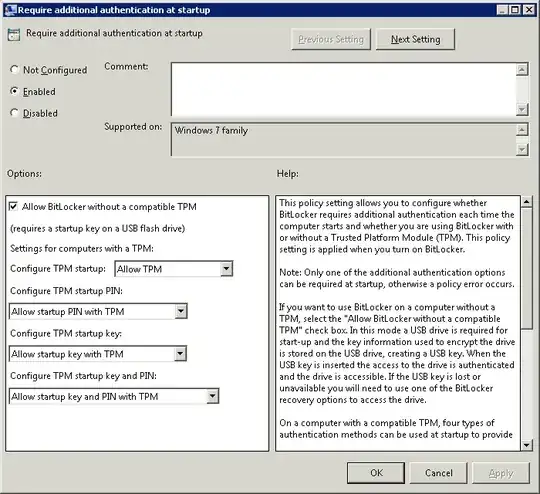Click the Previous Setting button
This screenshot has width=540, height=494.
[x=331, y=39]
